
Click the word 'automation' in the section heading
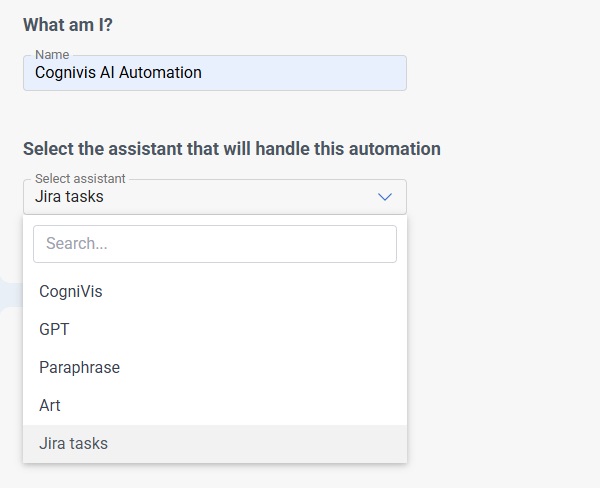tap(398, 149)
